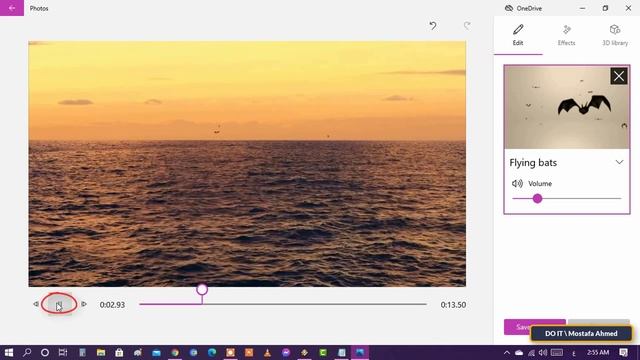Undo the last edit
This screenshot has width=640, height=360.
pyautogui.click(x=433, y=26)
